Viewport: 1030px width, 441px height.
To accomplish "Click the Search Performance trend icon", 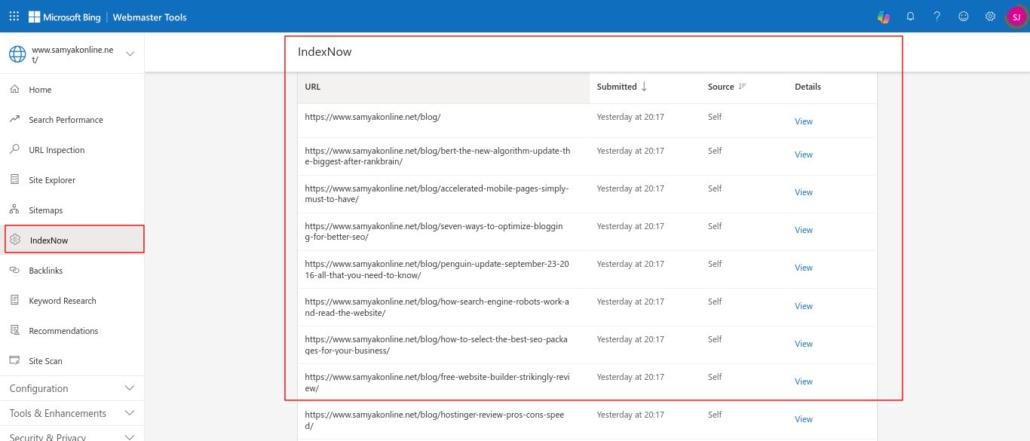I will 15,120.
